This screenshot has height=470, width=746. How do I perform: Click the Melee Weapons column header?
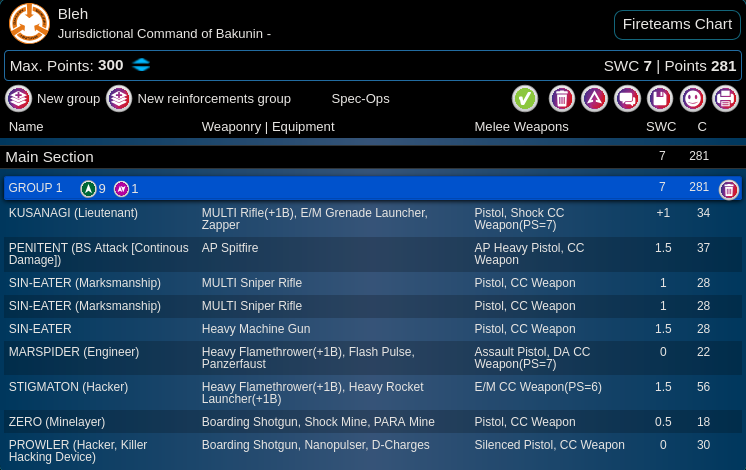tap(521, 127)
